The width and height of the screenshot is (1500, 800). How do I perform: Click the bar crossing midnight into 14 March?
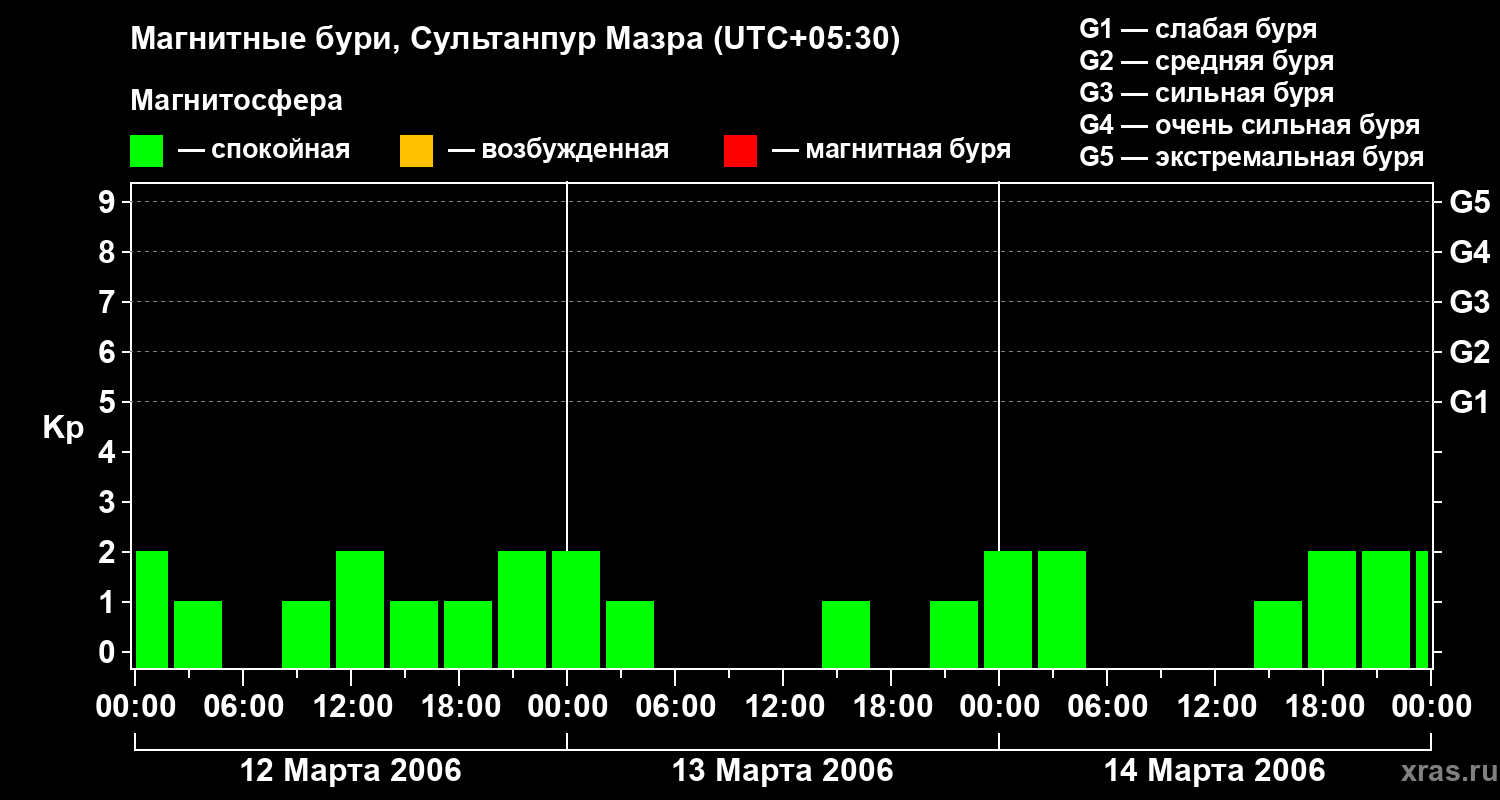[x=1008, y=609]
